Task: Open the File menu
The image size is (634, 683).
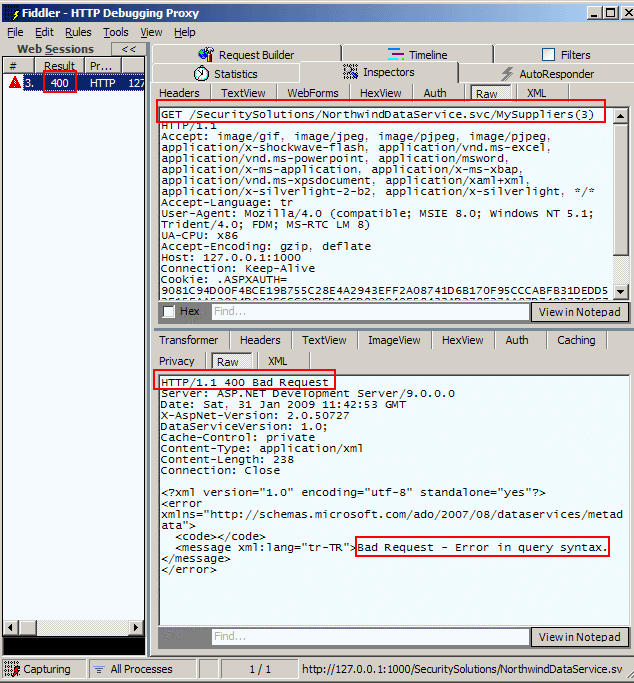Action: tap(15, 32)
